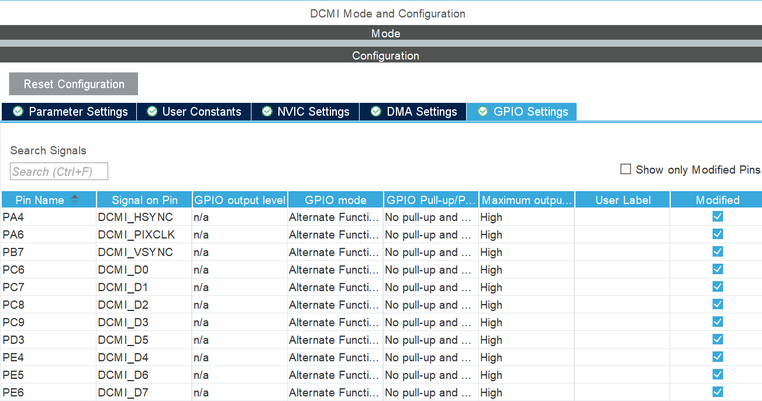Click the sort arrow icon in Pin Name header
762x401 pixels.
pyautogui.click(x=74, y=199)
